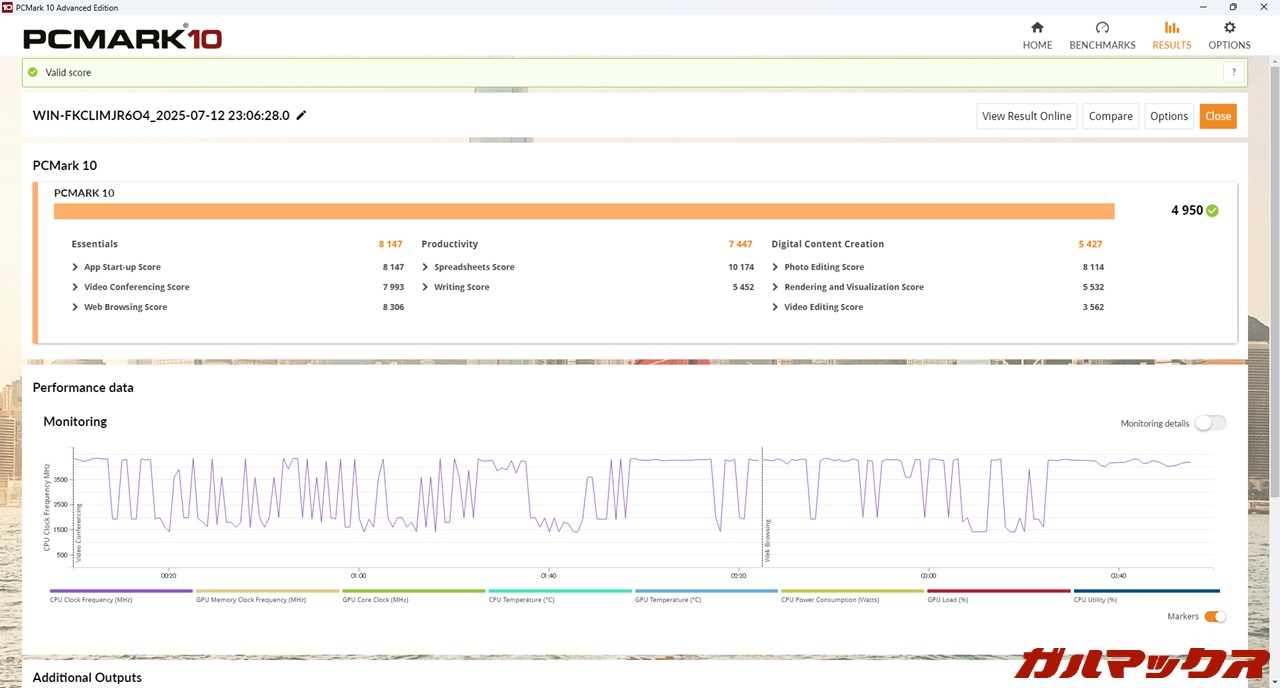Open the Results tab

click(1171, 36)
